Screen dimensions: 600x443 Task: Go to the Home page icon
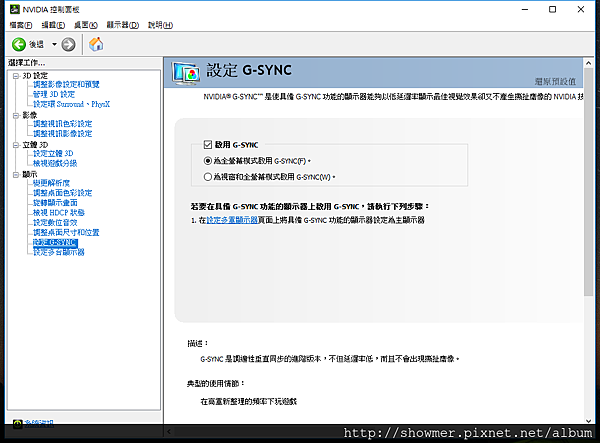tap(96, 44)
